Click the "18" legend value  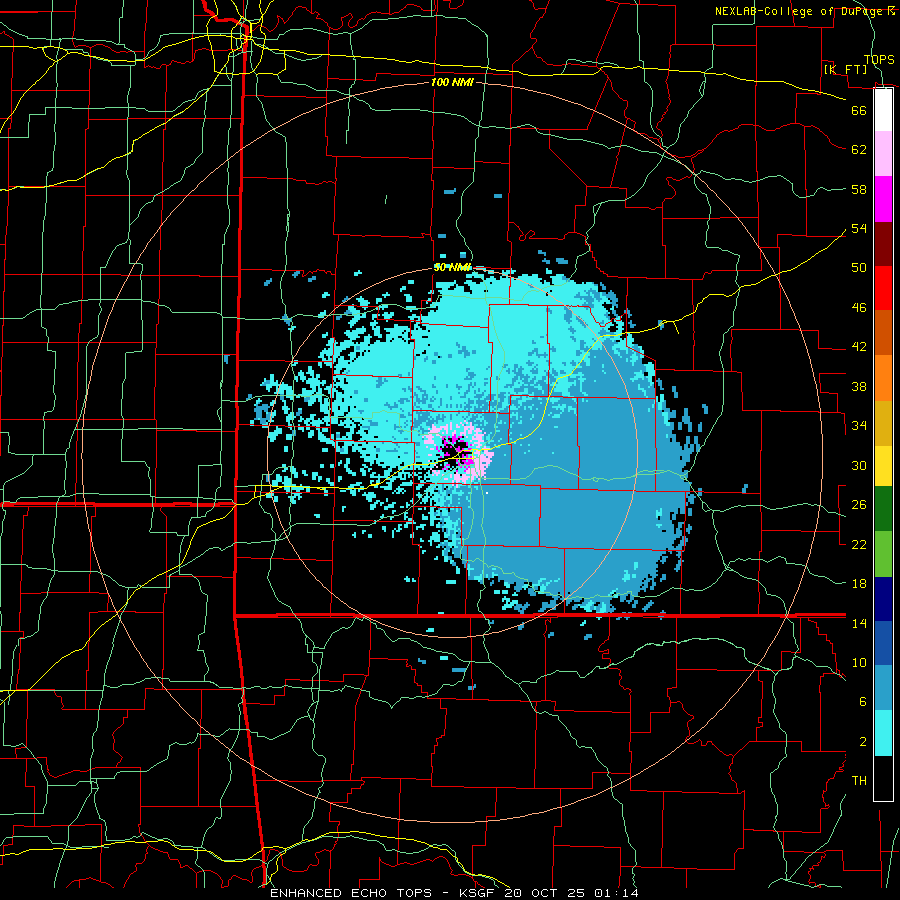coord(859,584)
